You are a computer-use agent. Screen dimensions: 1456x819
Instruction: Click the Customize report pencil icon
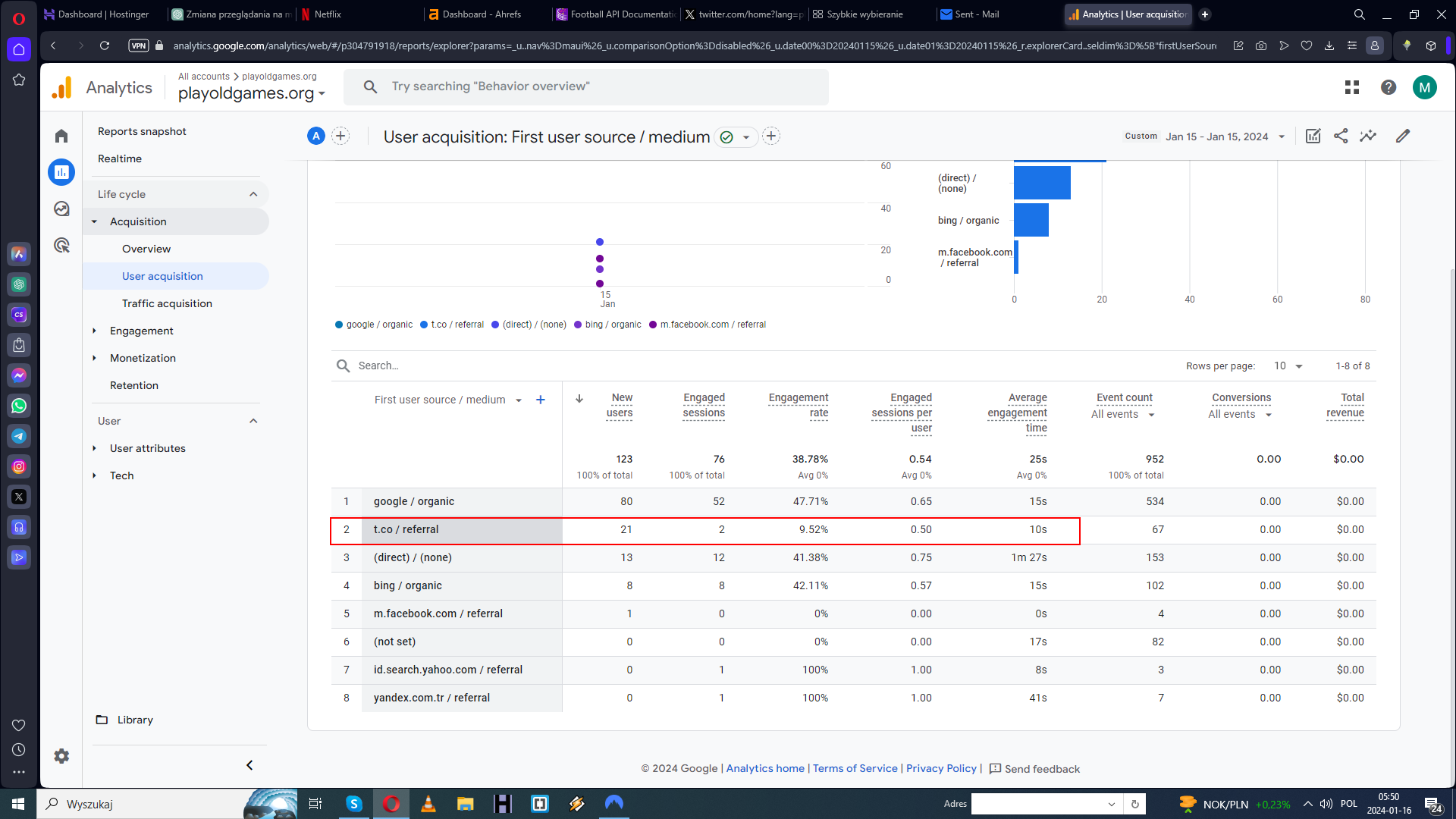click(1403, 136)
